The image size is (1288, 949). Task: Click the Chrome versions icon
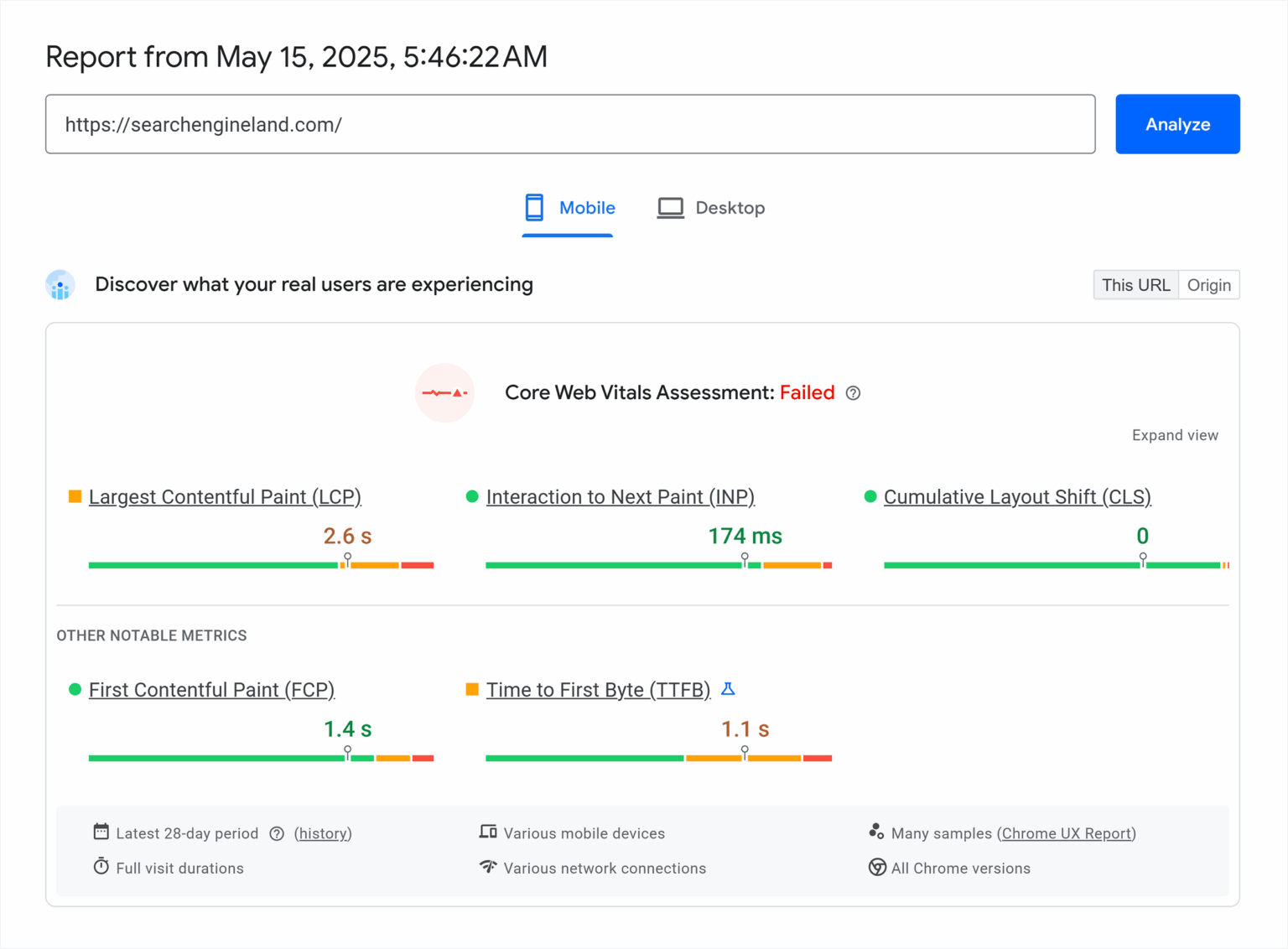pyautogui.click(x=877, y=867)
